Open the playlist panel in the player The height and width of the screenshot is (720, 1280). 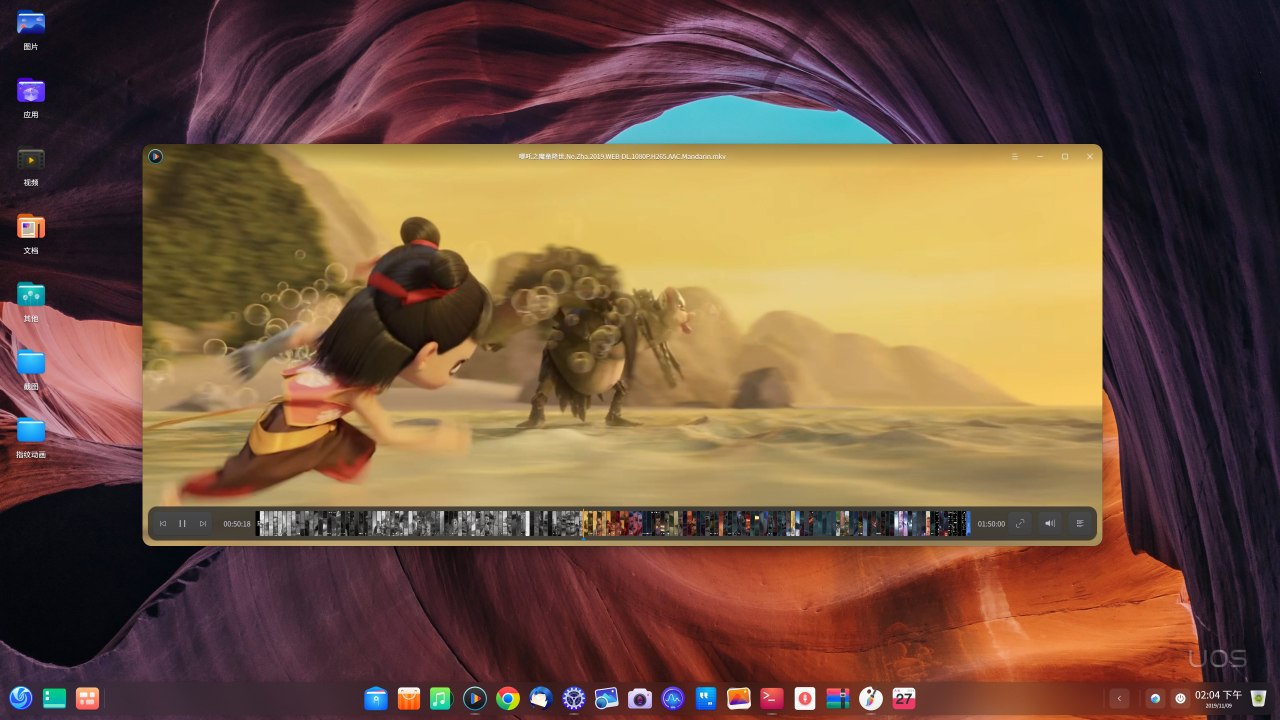1080,523
